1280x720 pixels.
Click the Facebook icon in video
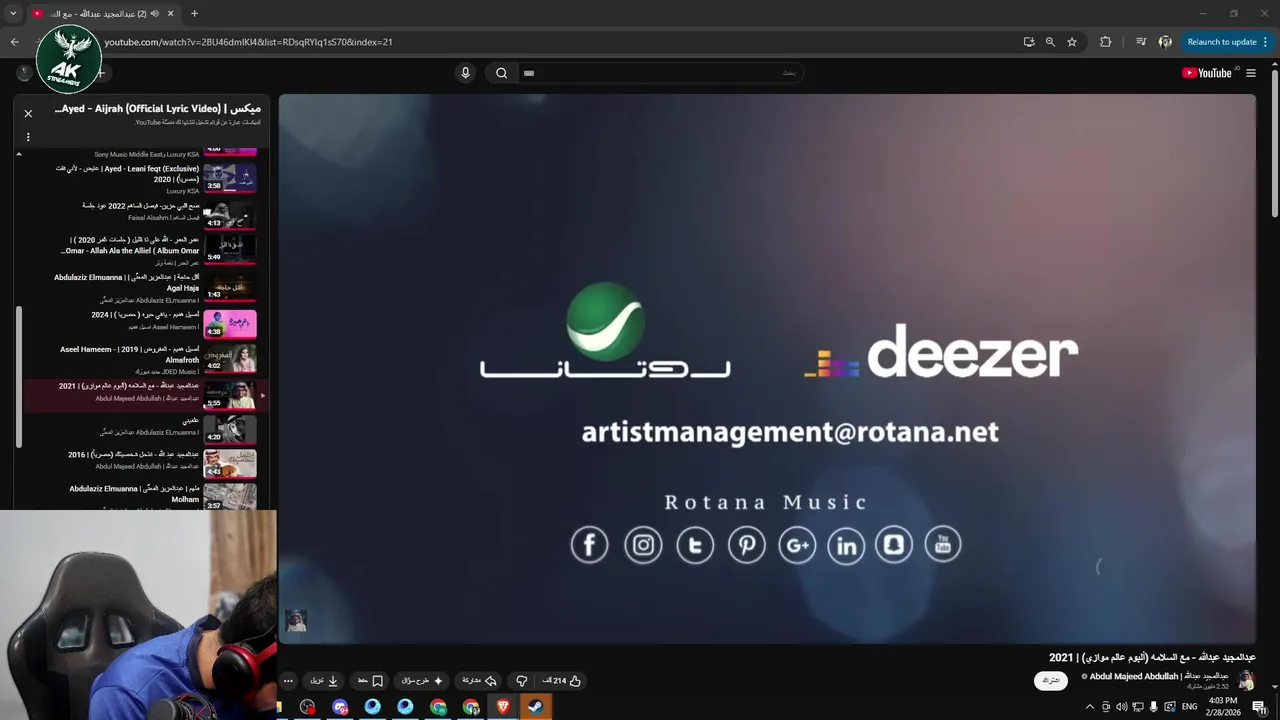click(x=589, y=545)
